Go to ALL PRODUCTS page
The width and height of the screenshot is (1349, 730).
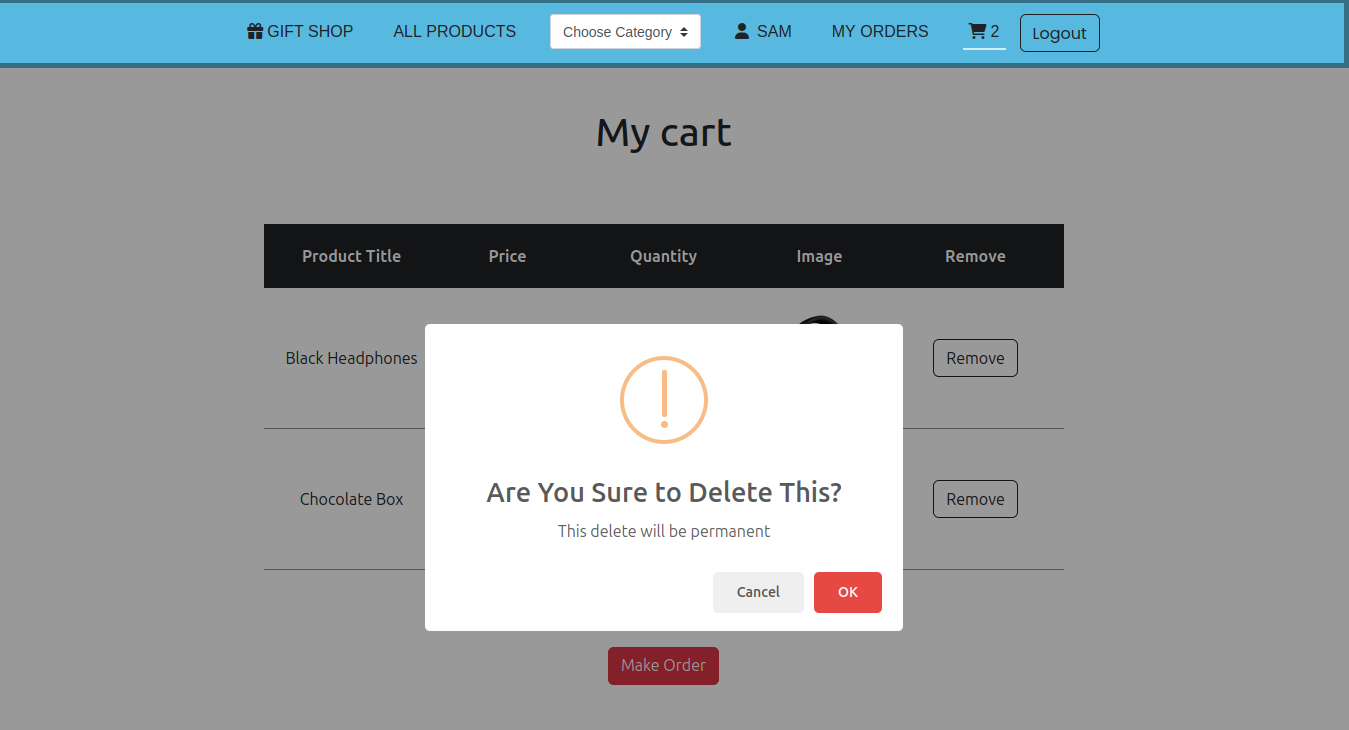click(454, 32)
